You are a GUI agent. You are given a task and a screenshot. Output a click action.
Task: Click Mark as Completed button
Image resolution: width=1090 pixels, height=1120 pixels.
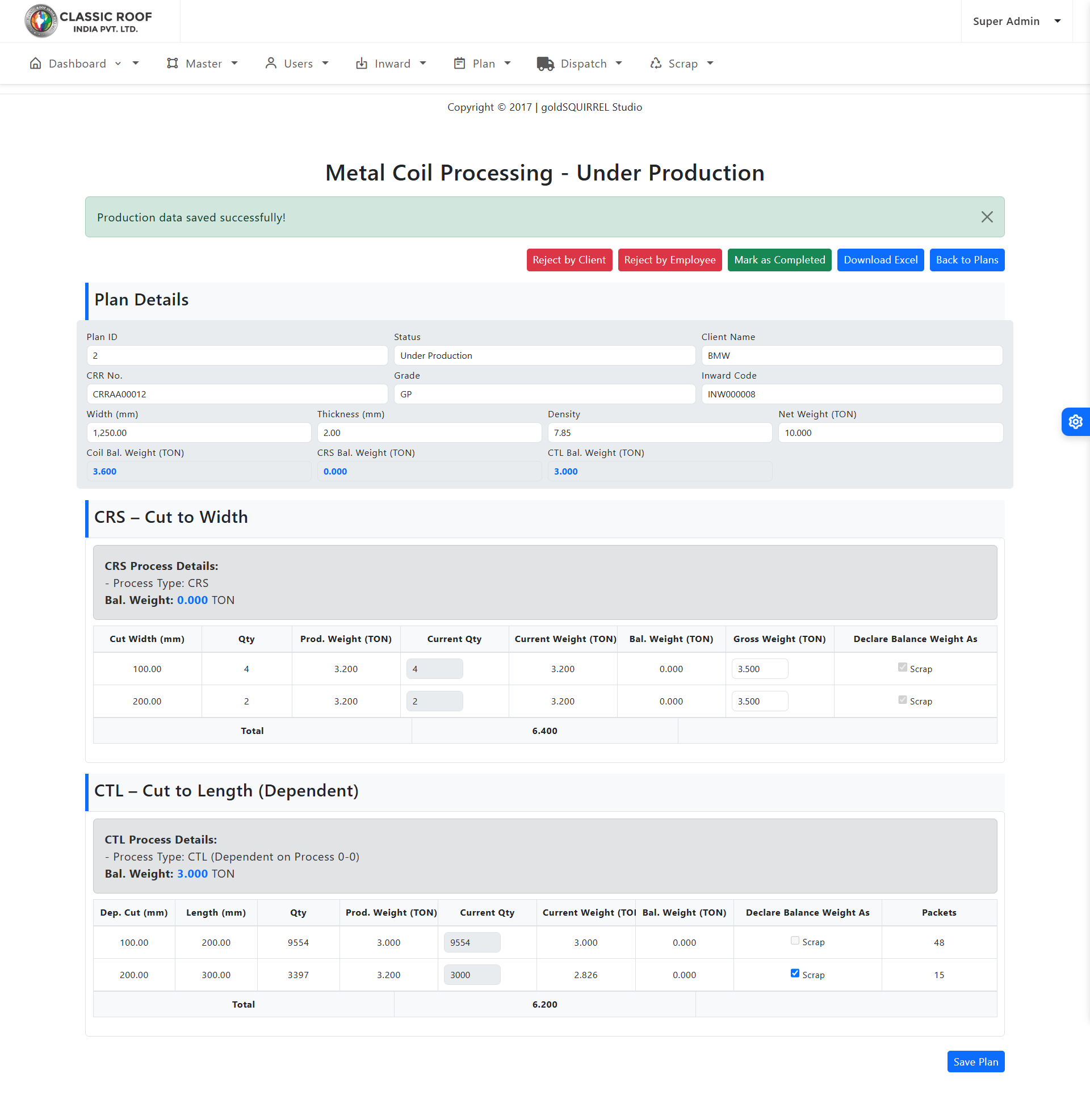pyautogui.click(x=779, y=260)
